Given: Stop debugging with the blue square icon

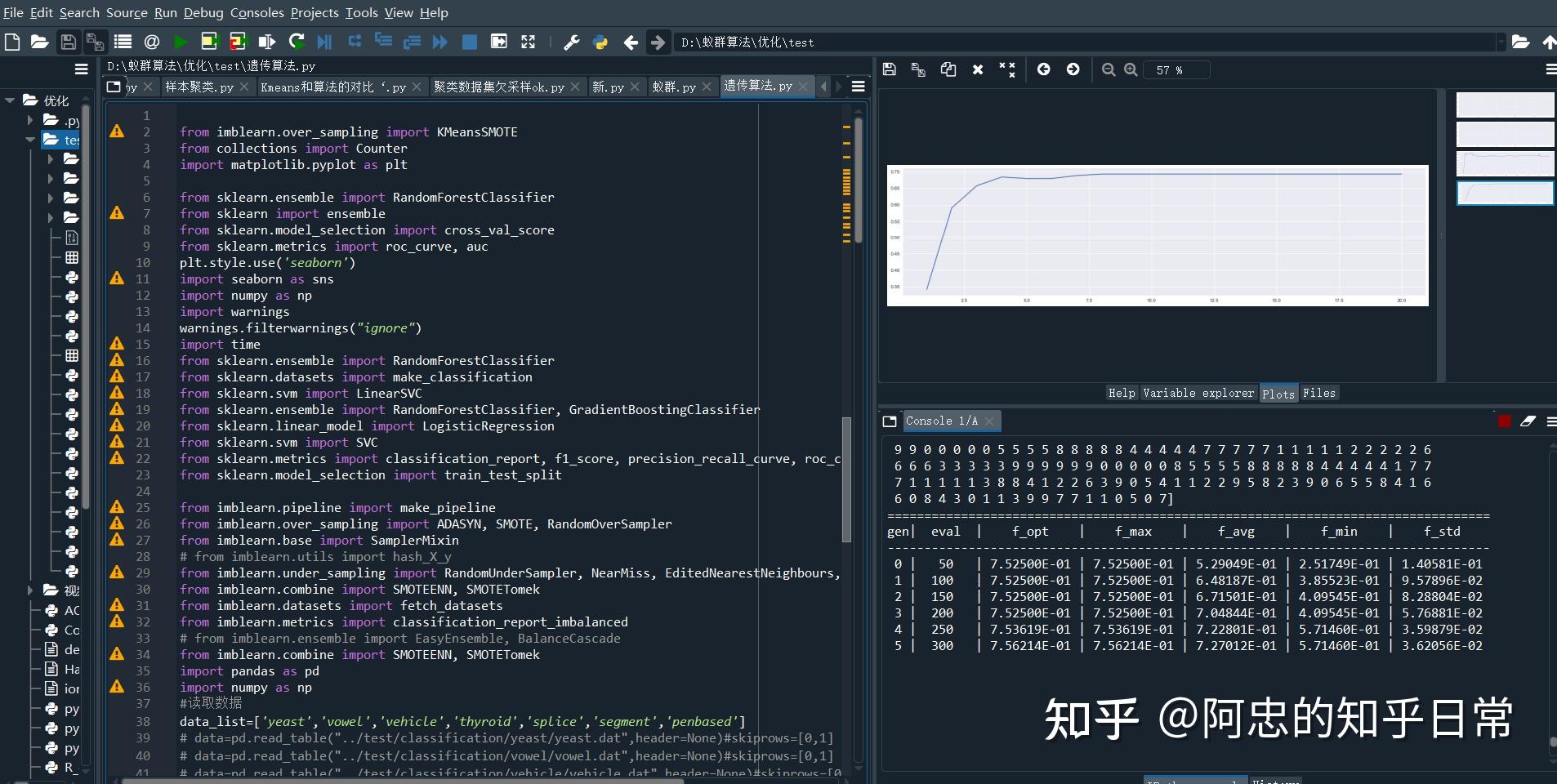Looking at the screenshot, I should (470, 42).
